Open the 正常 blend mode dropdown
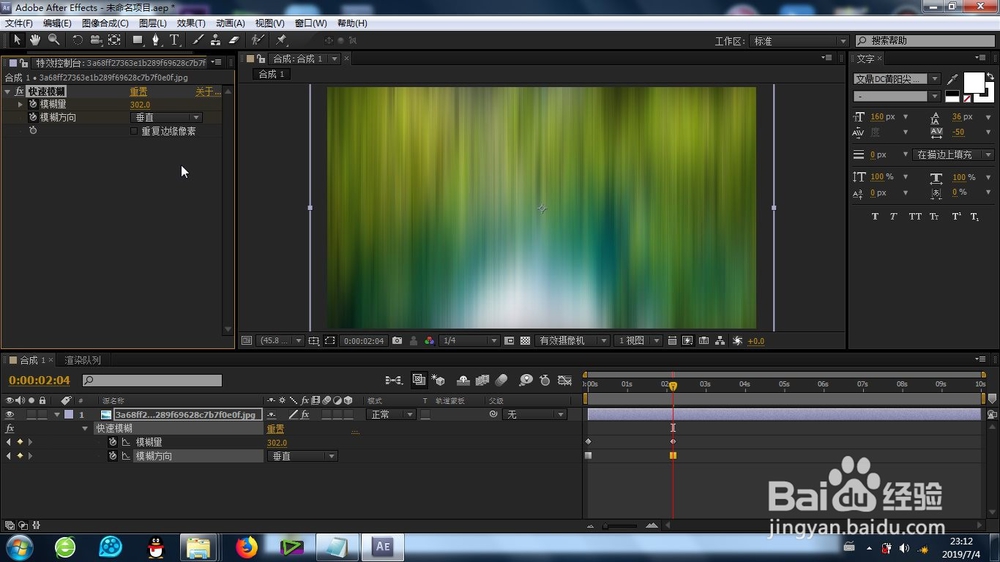The width and height of the screenshot is (1000, 562). click(x=392, y=415)
